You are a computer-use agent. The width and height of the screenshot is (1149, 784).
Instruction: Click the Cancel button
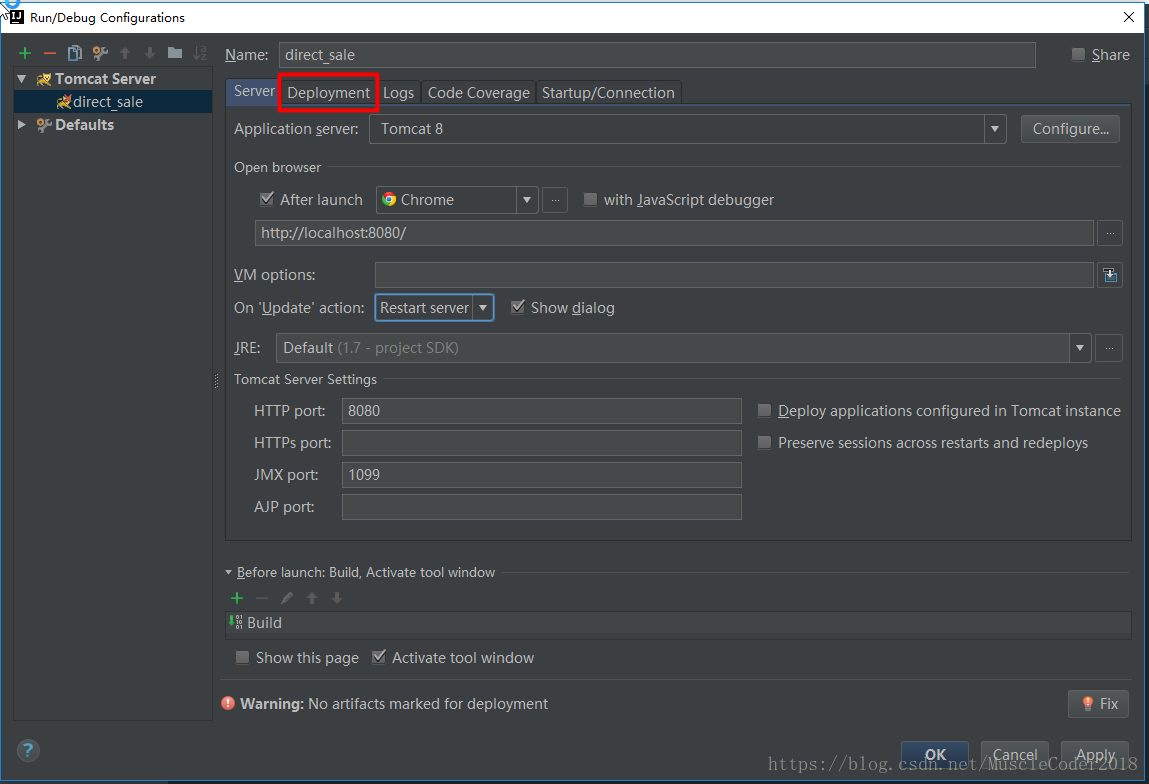pyautogui.click(x=1015, y=755)
